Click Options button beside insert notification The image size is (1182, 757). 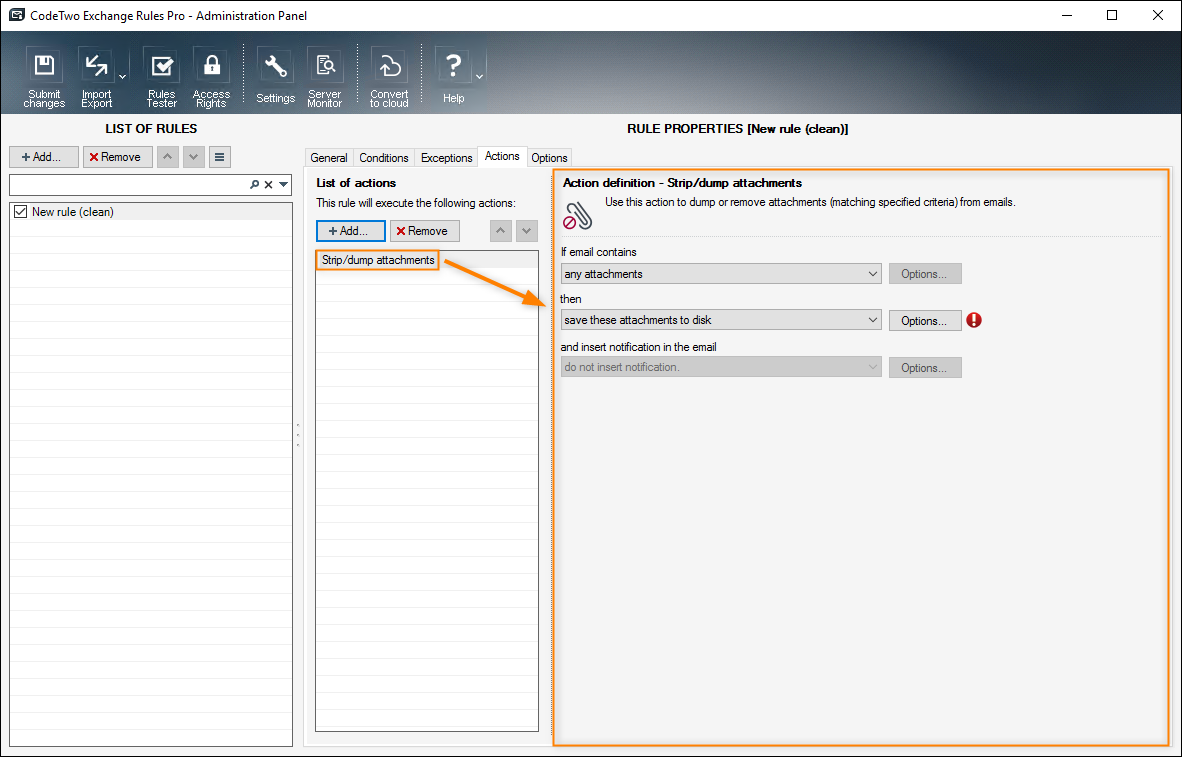[x=925, y=368]
